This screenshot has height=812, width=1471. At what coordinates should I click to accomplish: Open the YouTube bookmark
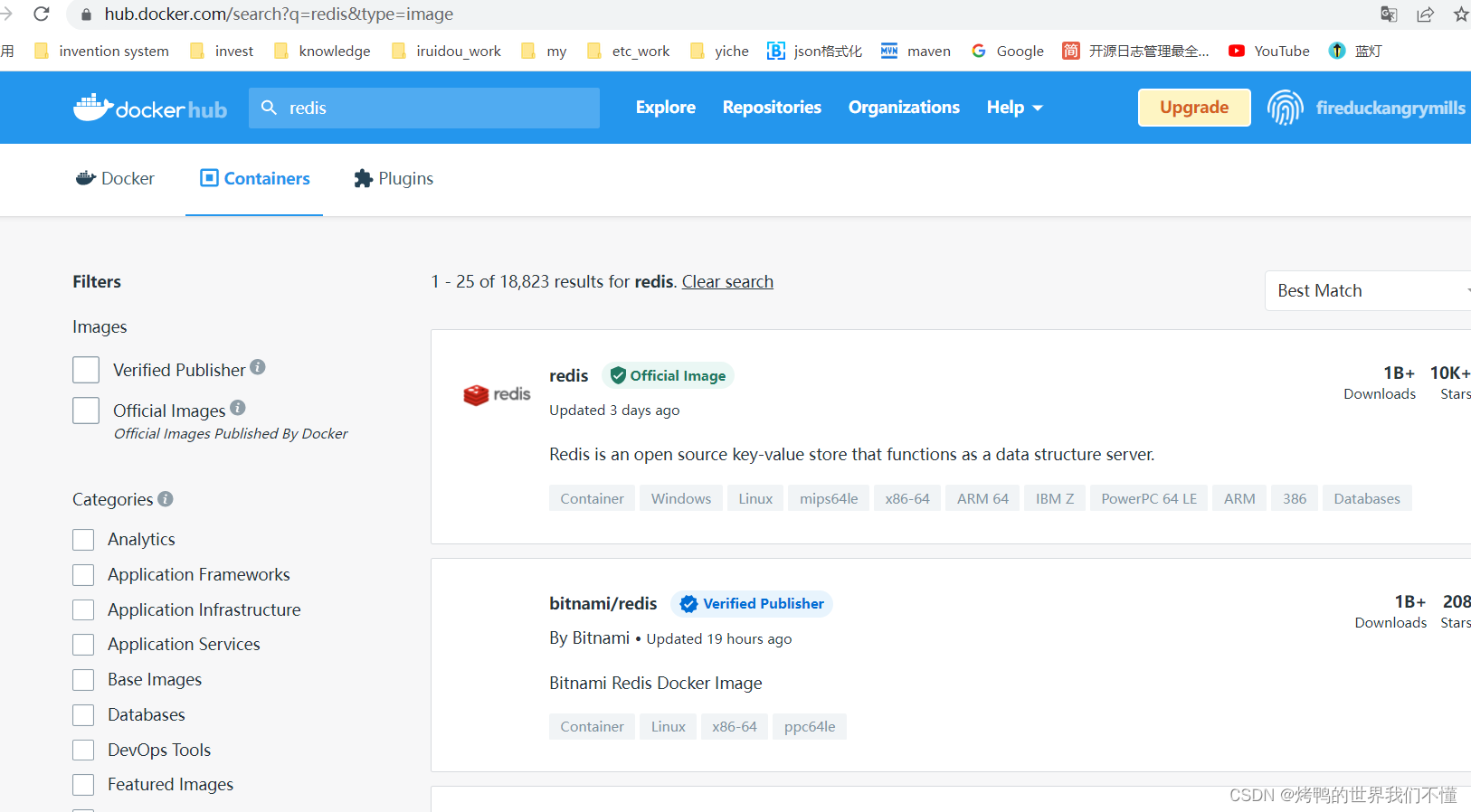[x=1269, y=51]
